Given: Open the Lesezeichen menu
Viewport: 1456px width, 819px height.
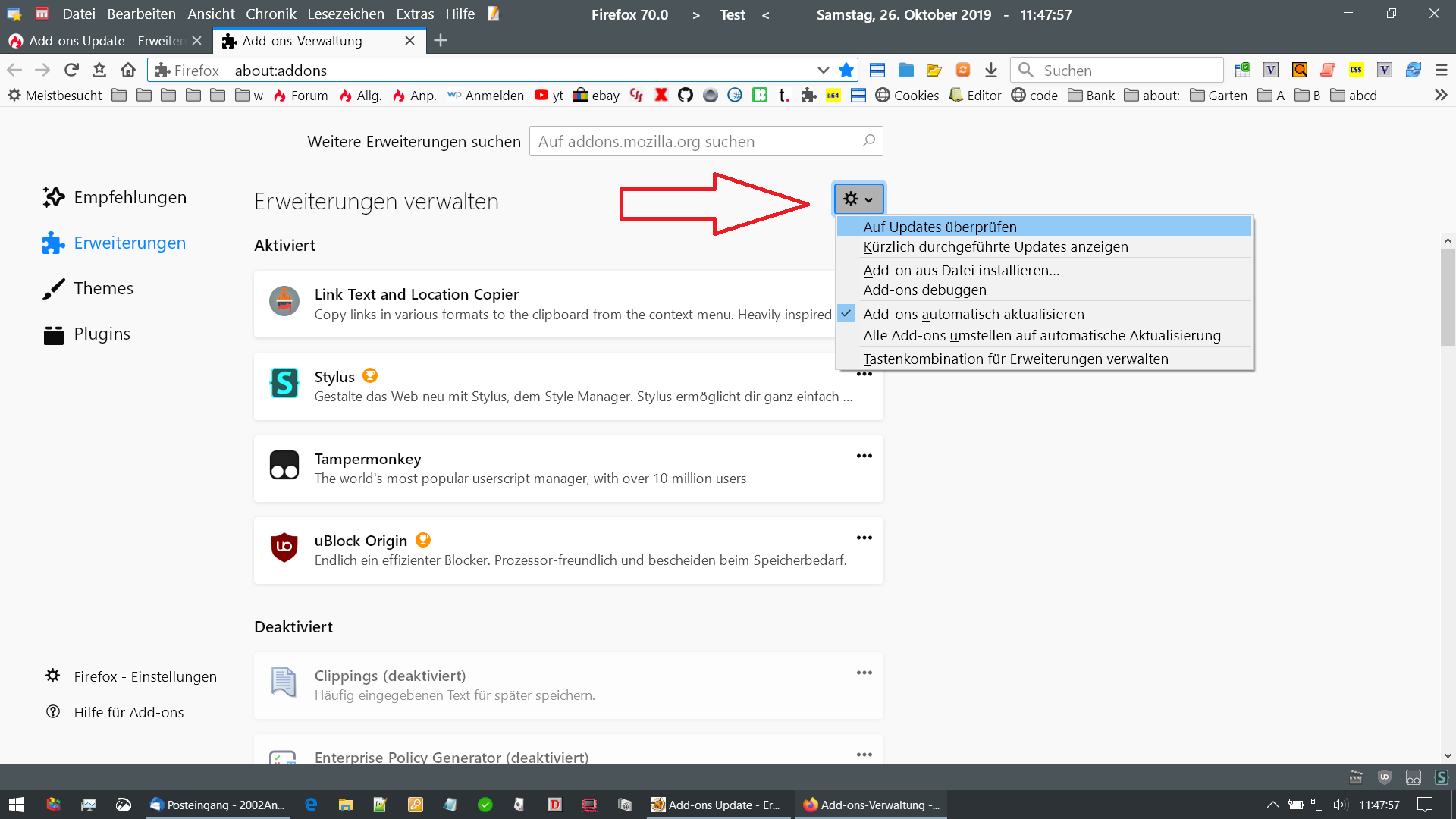Looking at the screenshot, I should (x=346, y=14).
